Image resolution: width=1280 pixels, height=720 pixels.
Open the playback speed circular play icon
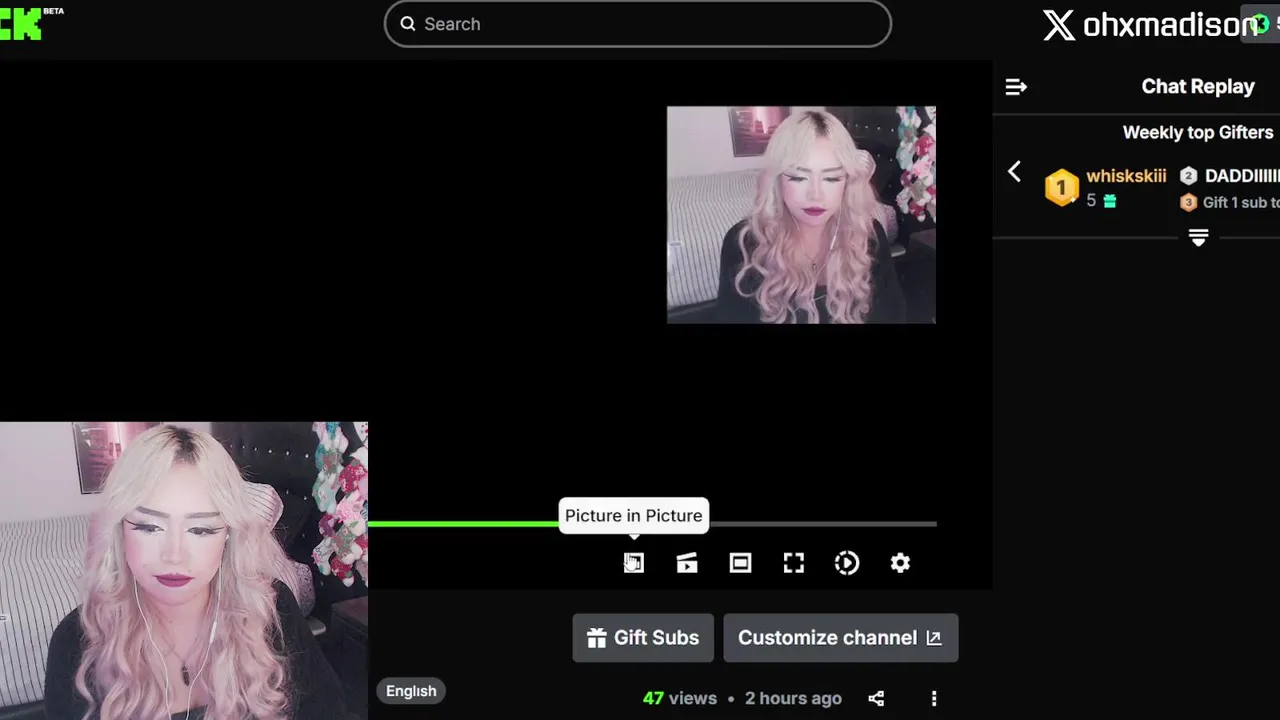coord(847,563)
